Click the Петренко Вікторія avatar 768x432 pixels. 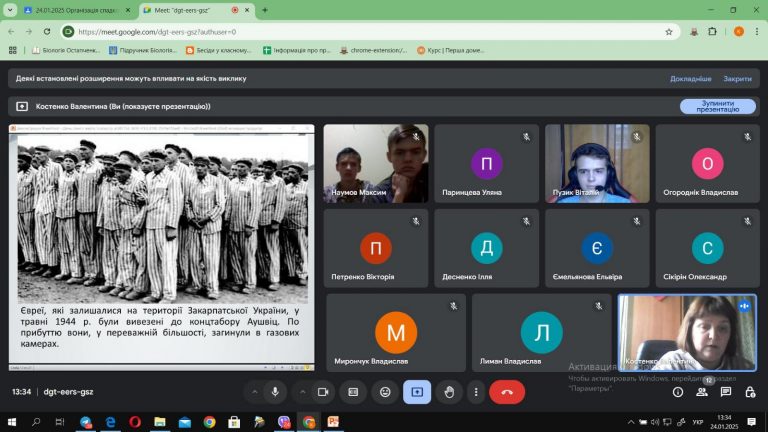click(376, 248)
